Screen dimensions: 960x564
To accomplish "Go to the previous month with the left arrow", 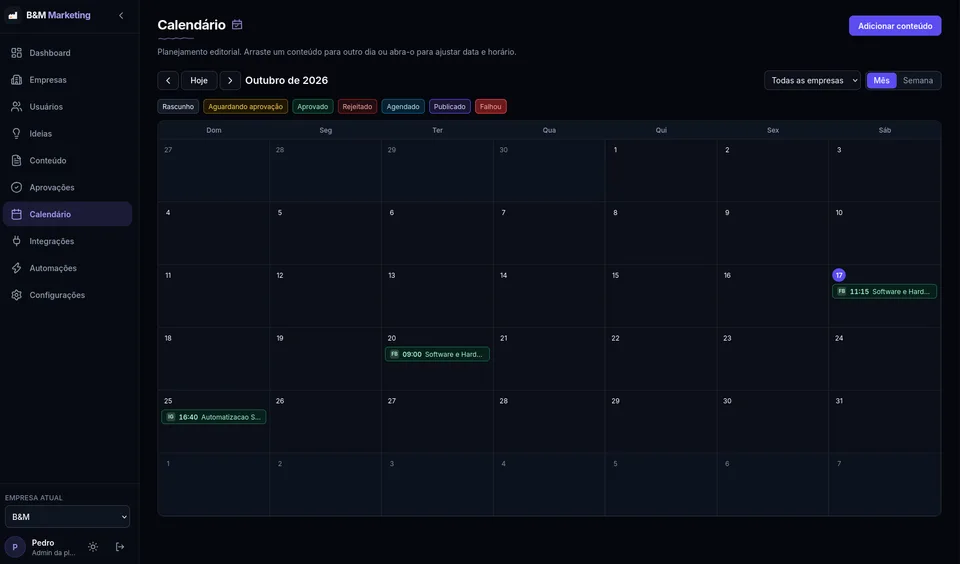I will pyautogui.click(x=168, y=80).
